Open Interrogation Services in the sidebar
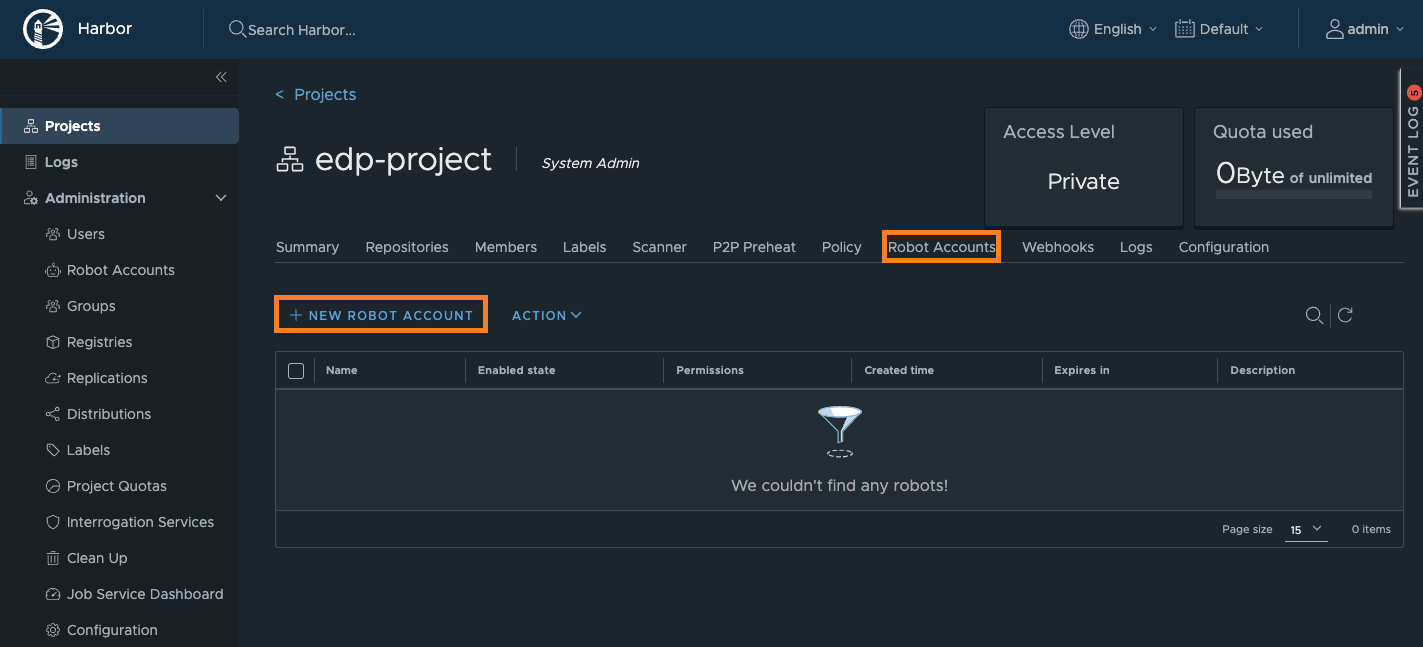 tap(140, 522)
